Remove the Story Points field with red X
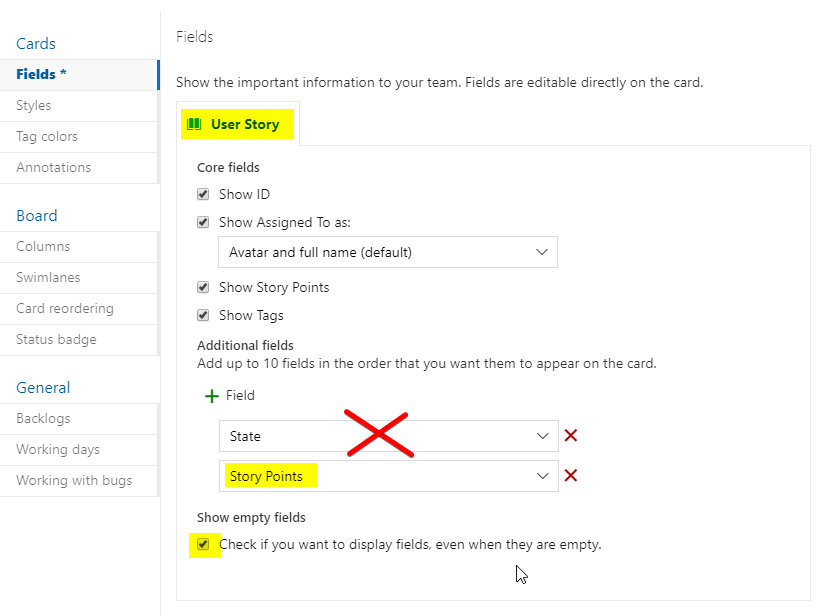838x616 pixels. pos(571,476)
